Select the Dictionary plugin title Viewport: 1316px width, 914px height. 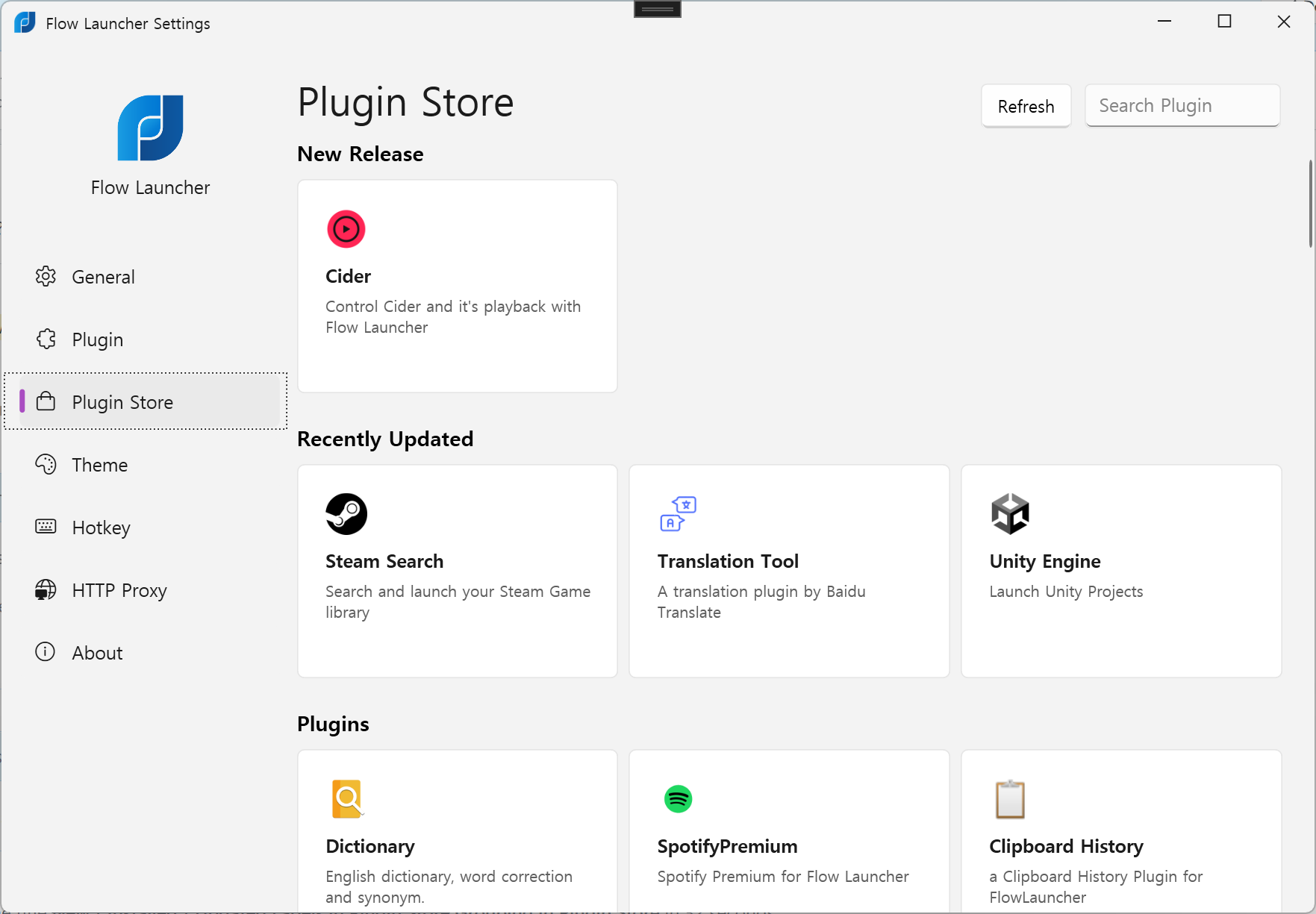pyautogui.click(x=370, y=847)
